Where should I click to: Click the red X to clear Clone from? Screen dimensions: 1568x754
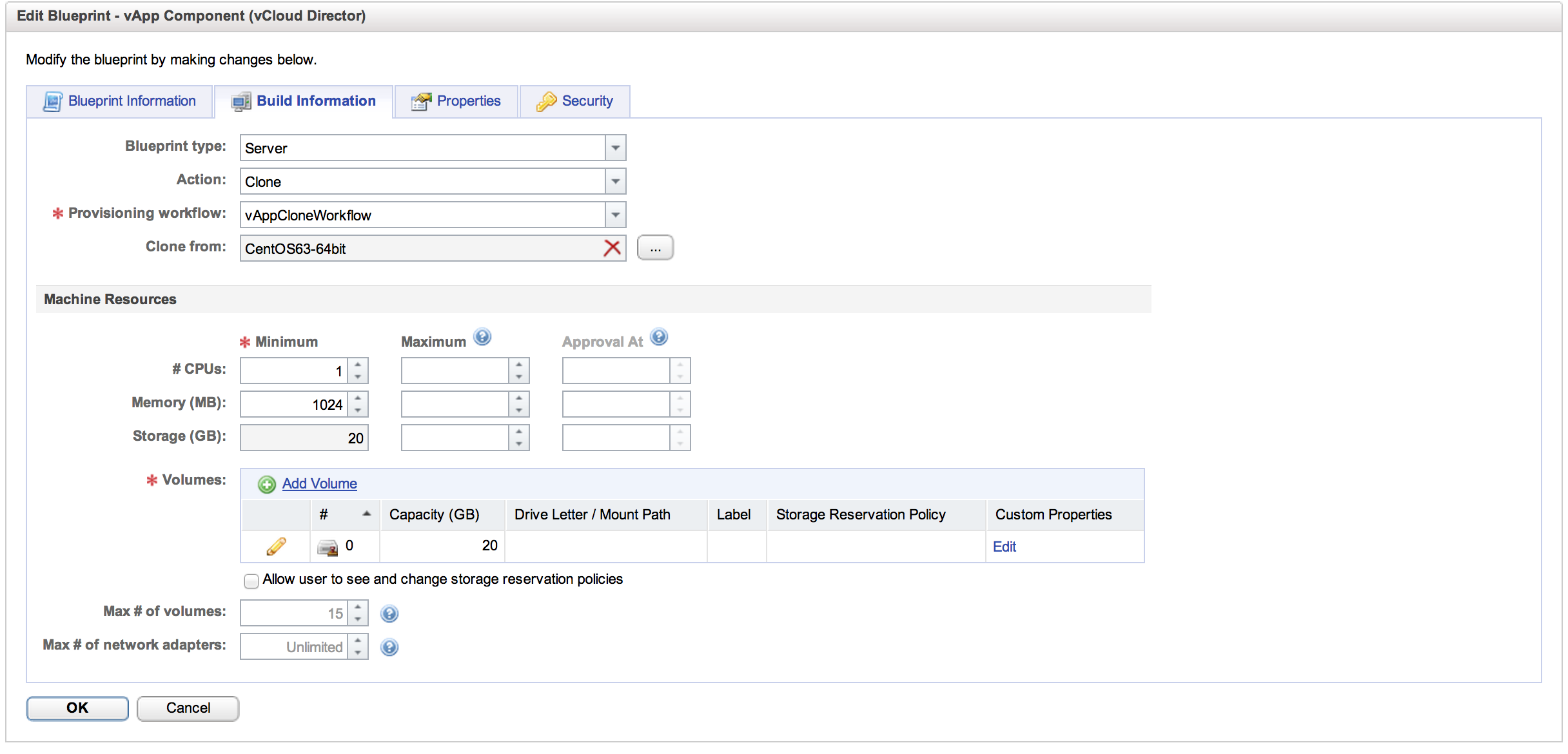tap(612, 248)
